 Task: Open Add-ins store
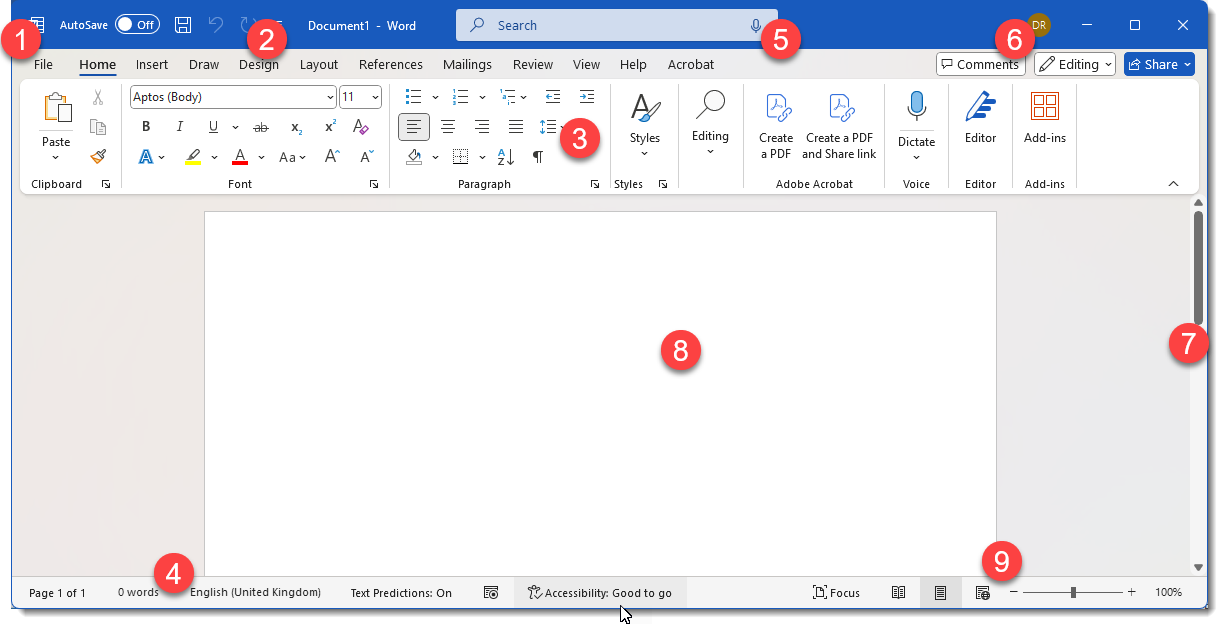pyautogui.click(x=1045, y=120)
